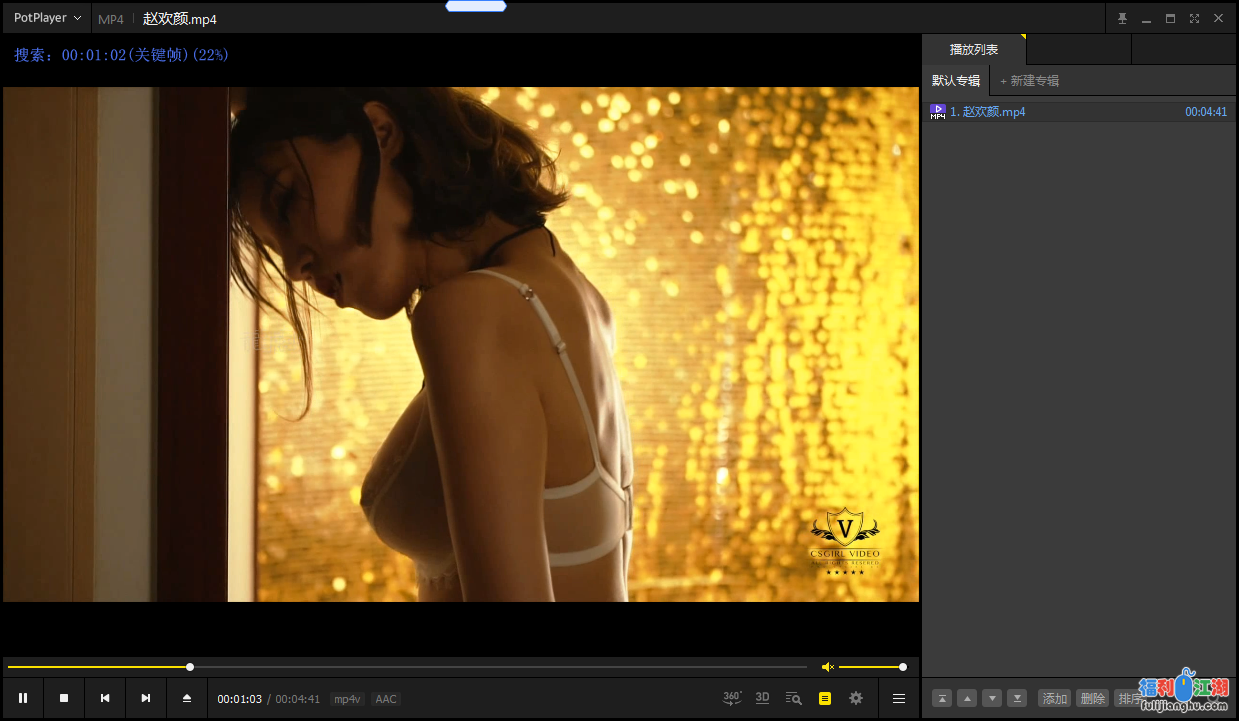Pause the video playback

23,698
